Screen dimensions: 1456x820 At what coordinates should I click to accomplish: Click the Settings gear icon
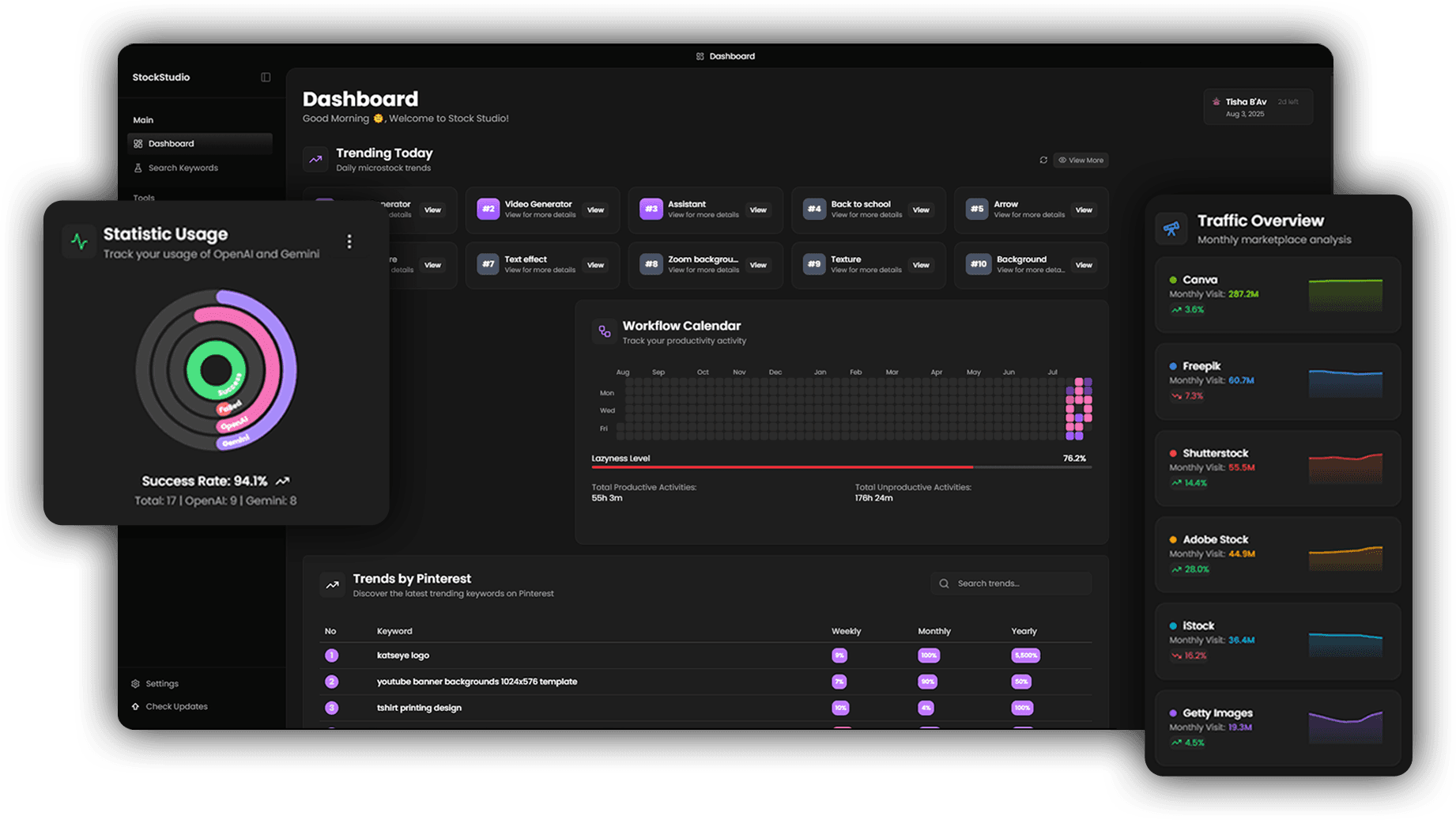(x=135, y=684)
